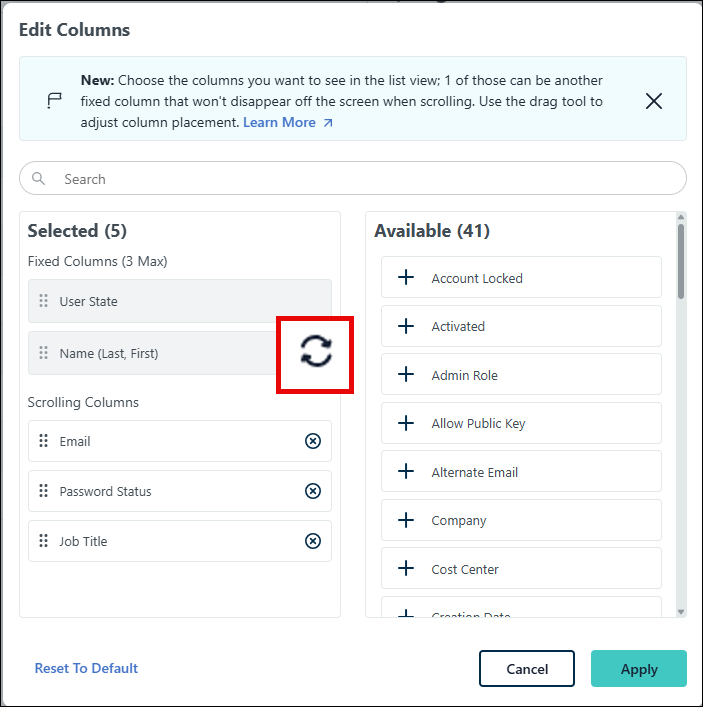Image resolution: width=703 pixels, height=707 pixels.
Task: Click the plus icon for Allow Public Key
Action: tap(406, 423)
